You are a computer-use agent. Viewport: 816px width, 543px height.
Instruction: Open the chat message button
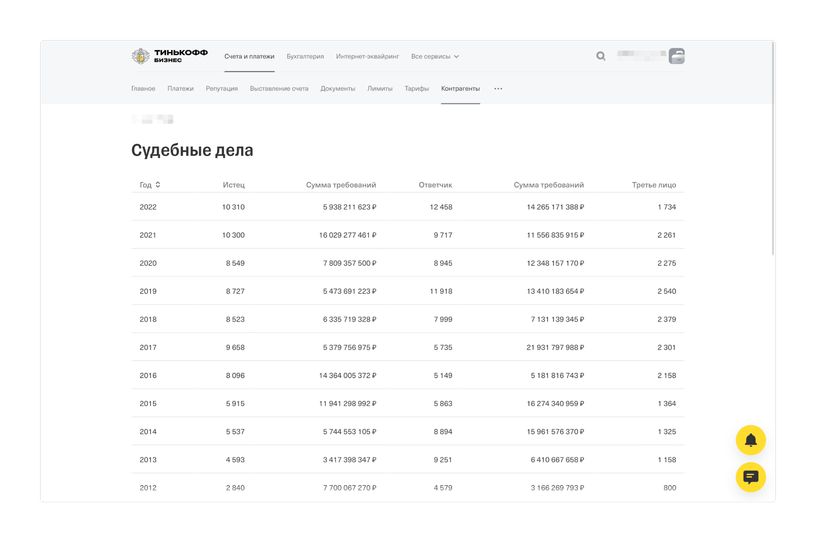coord(750,477)
